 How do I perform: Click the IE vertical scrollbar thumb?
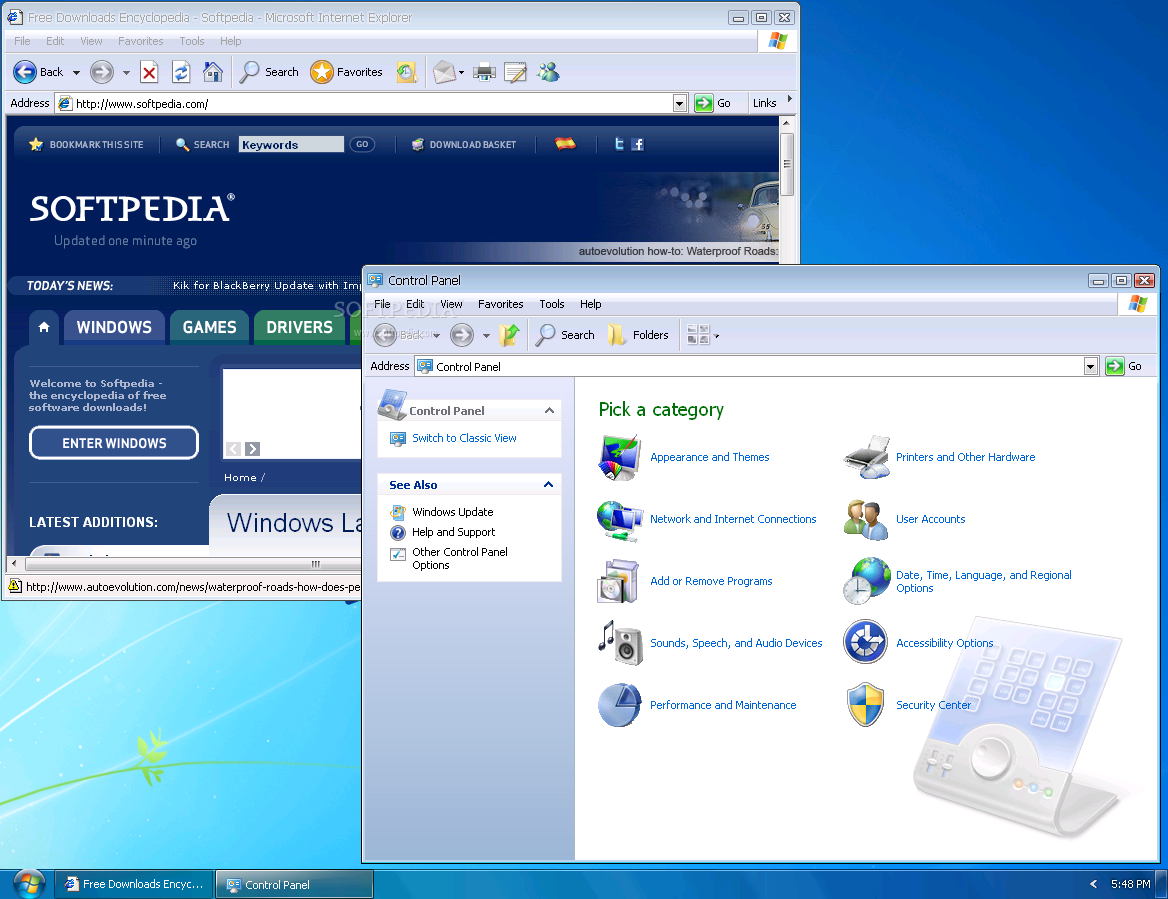(787, 165)
